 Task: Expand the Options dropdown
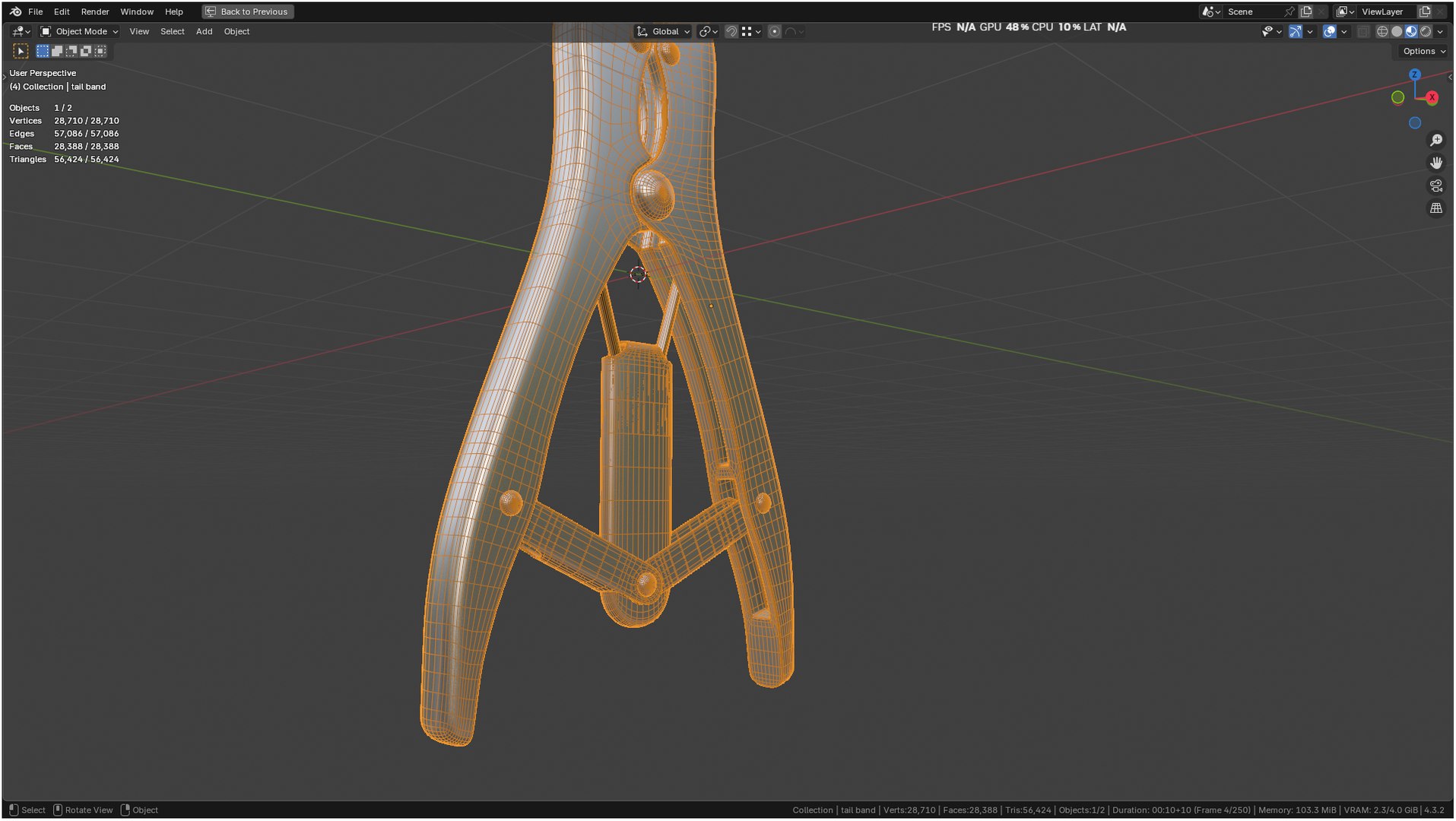[x=1423, y=51]
